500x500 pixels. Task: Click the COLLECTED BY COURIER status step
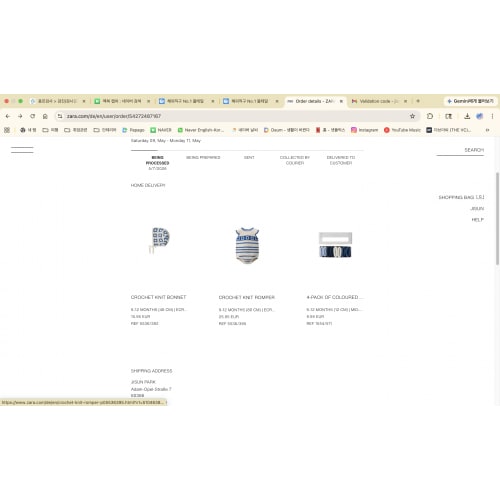[x=295, y=160]
